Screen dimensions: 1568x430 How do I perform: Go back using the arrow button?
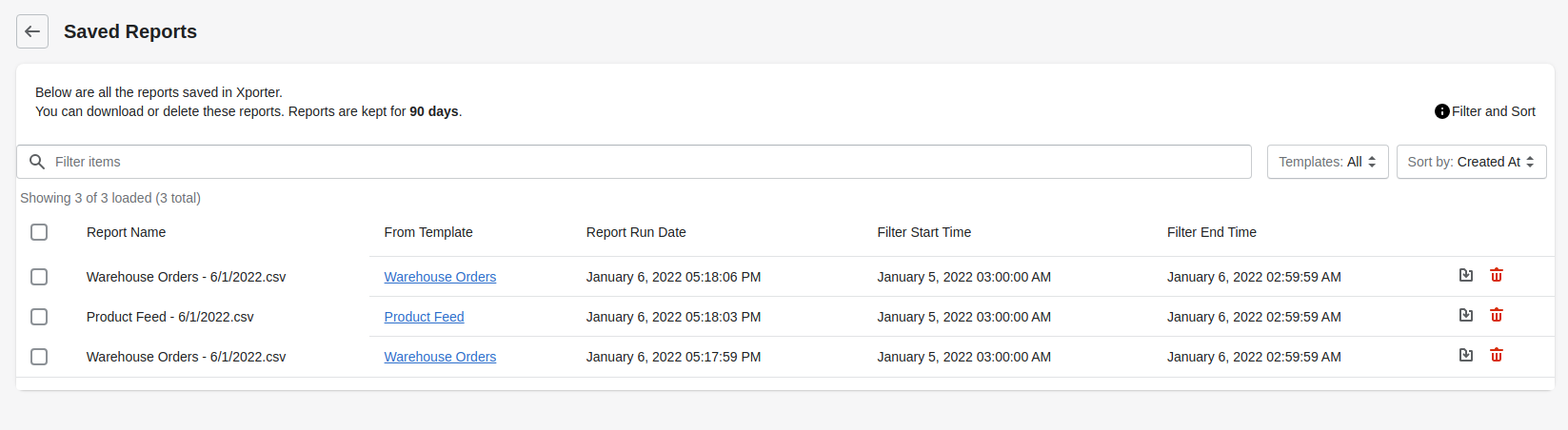(32, 31)
